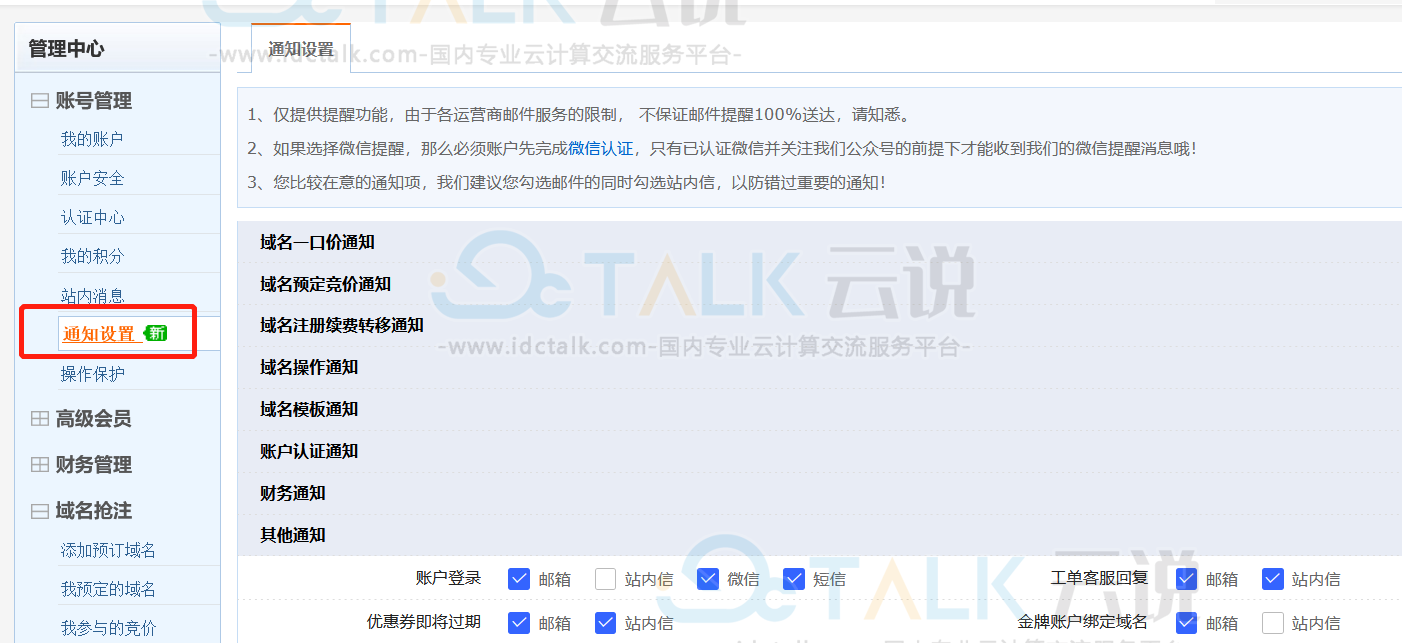Viewport: 1402px width, 643px height.
Task: Open 账户安全 page
Action: point(92,178)
